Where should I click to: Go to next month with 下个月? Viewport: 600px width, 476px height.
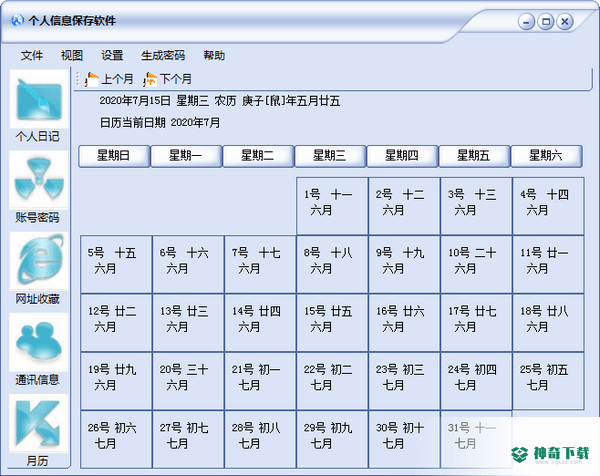[x=168, y=79]
